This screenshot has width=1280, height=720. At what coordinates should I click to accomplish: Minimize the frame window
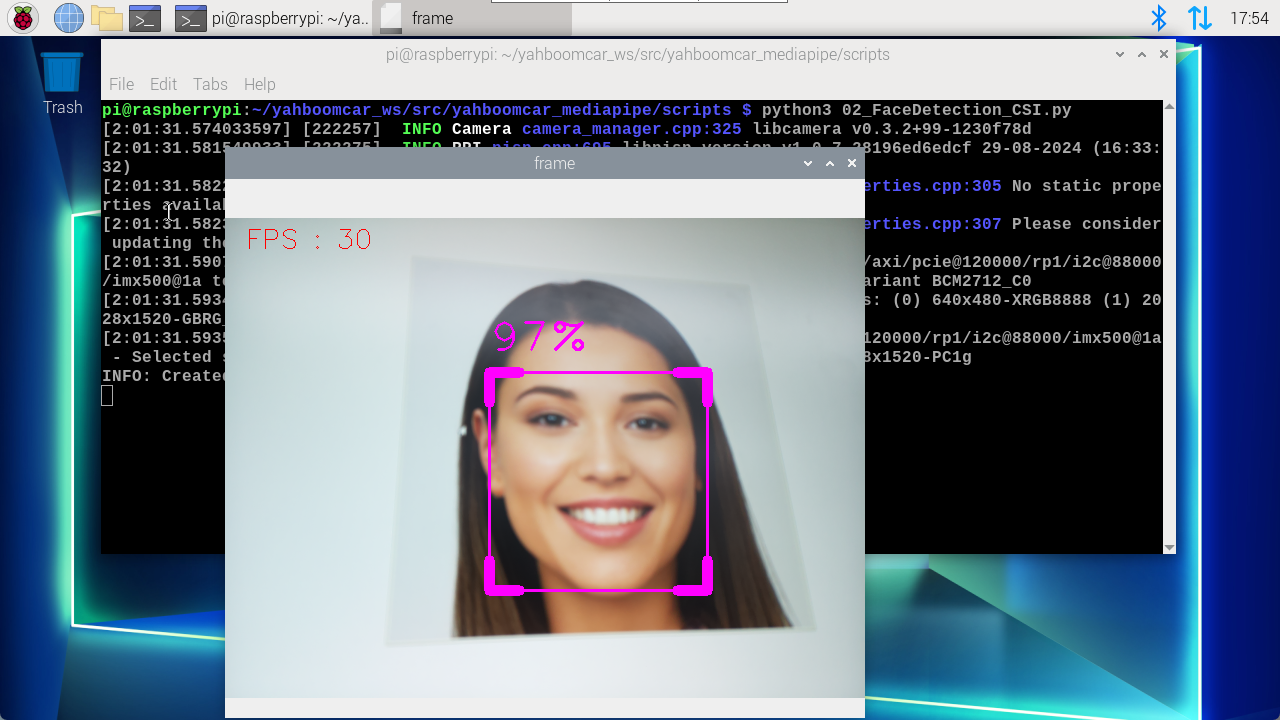click(x=808, y=163)
